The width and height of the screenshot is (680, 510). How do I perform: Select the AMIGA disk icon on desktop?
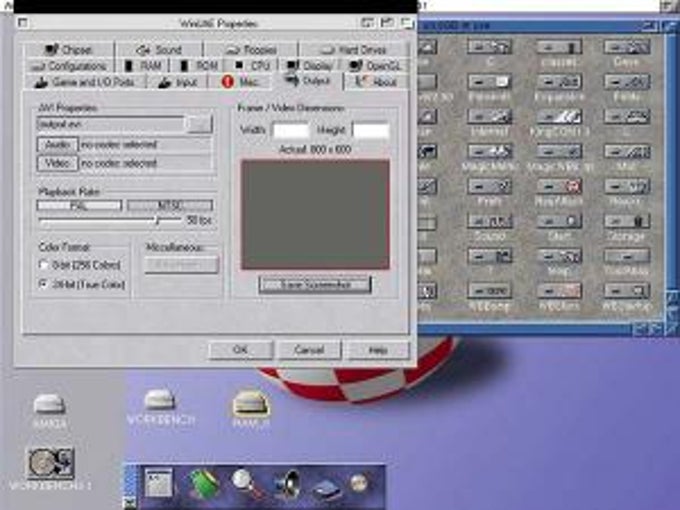click(50, 404)
